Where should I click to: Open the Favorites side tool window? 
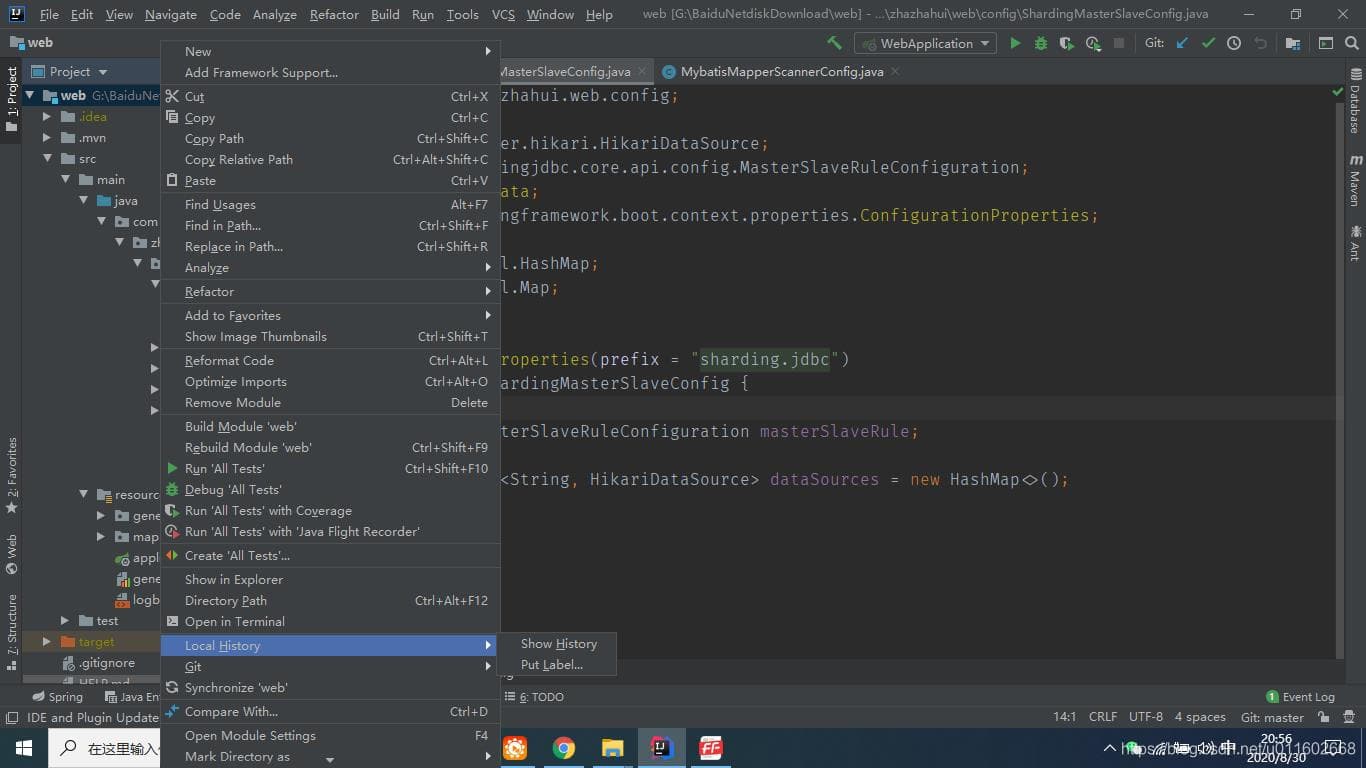12,476
